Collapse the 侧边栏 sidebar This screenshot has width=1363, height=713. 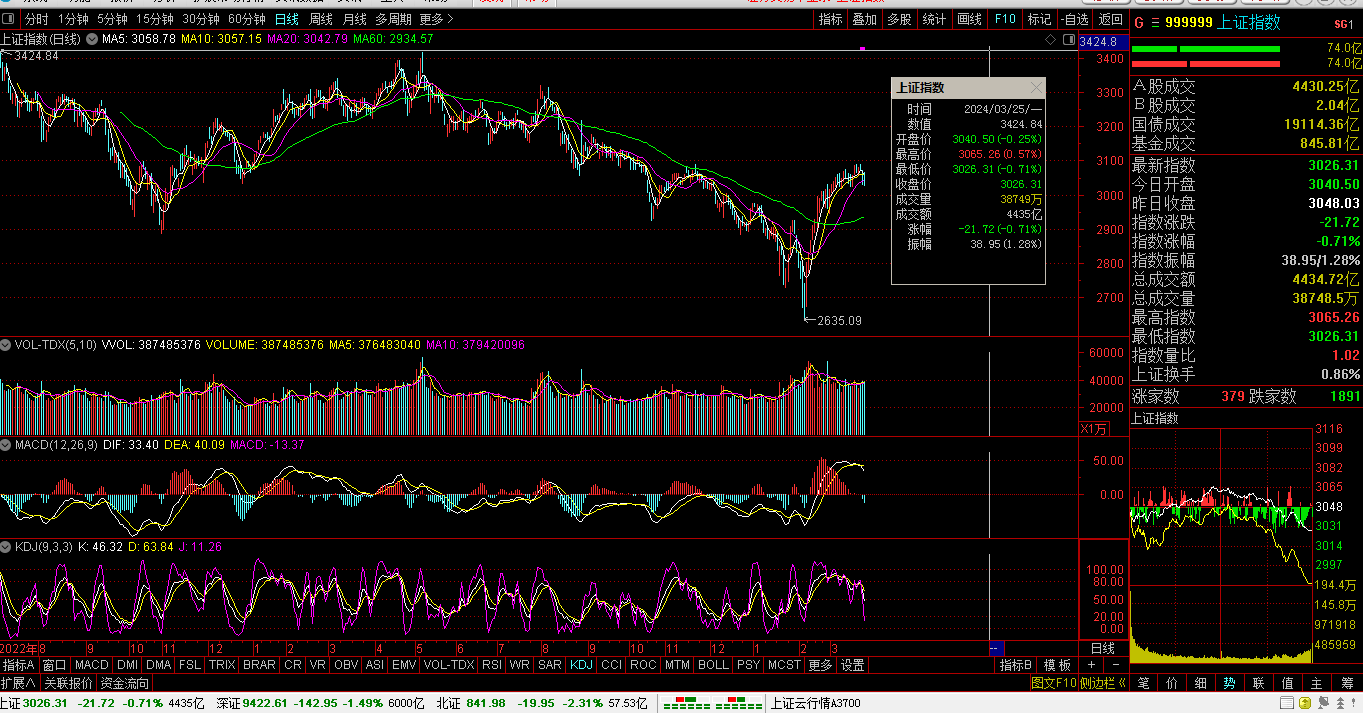pos(1103,683)
